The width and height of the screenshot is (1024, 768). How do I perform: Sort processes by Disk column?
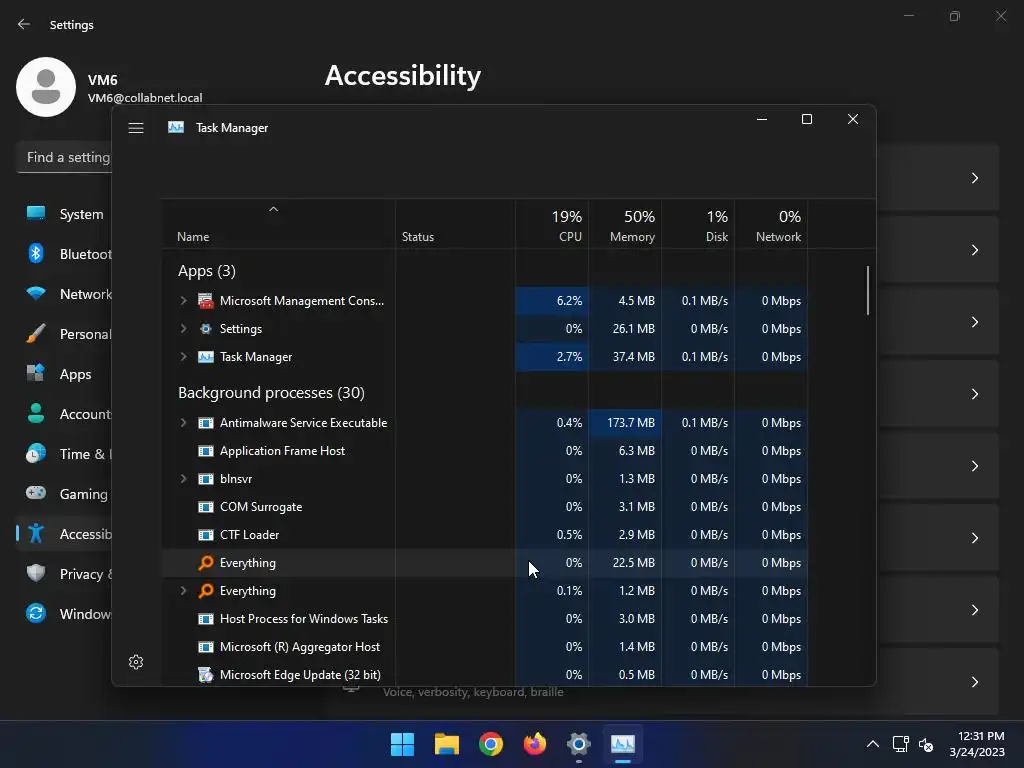[698, 224]
